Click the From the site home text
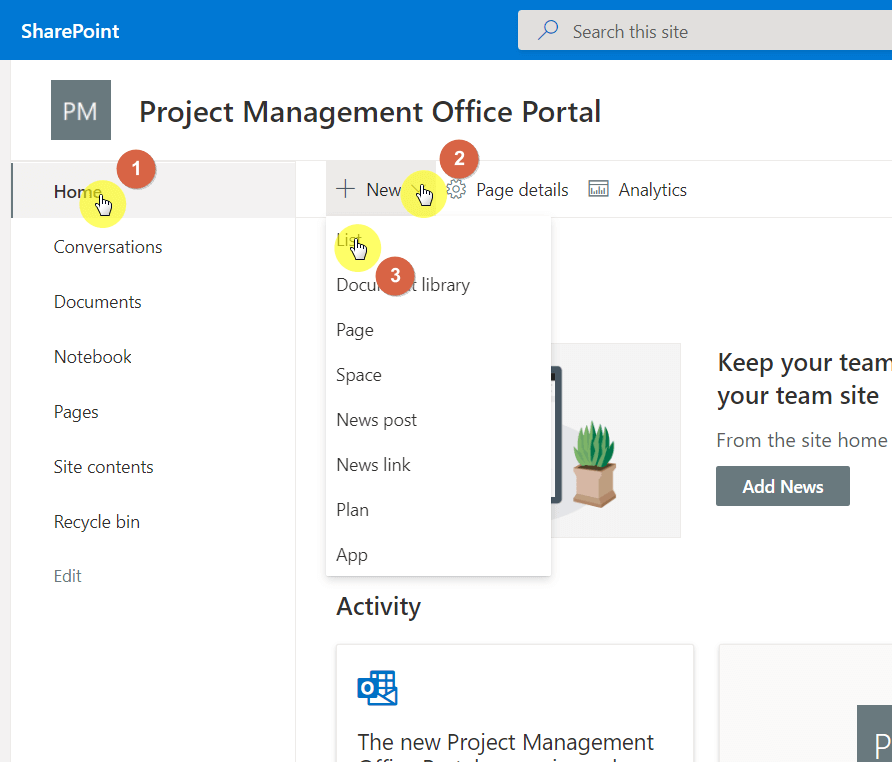Screen dimensions: 892x762 [x=803, y=440]
